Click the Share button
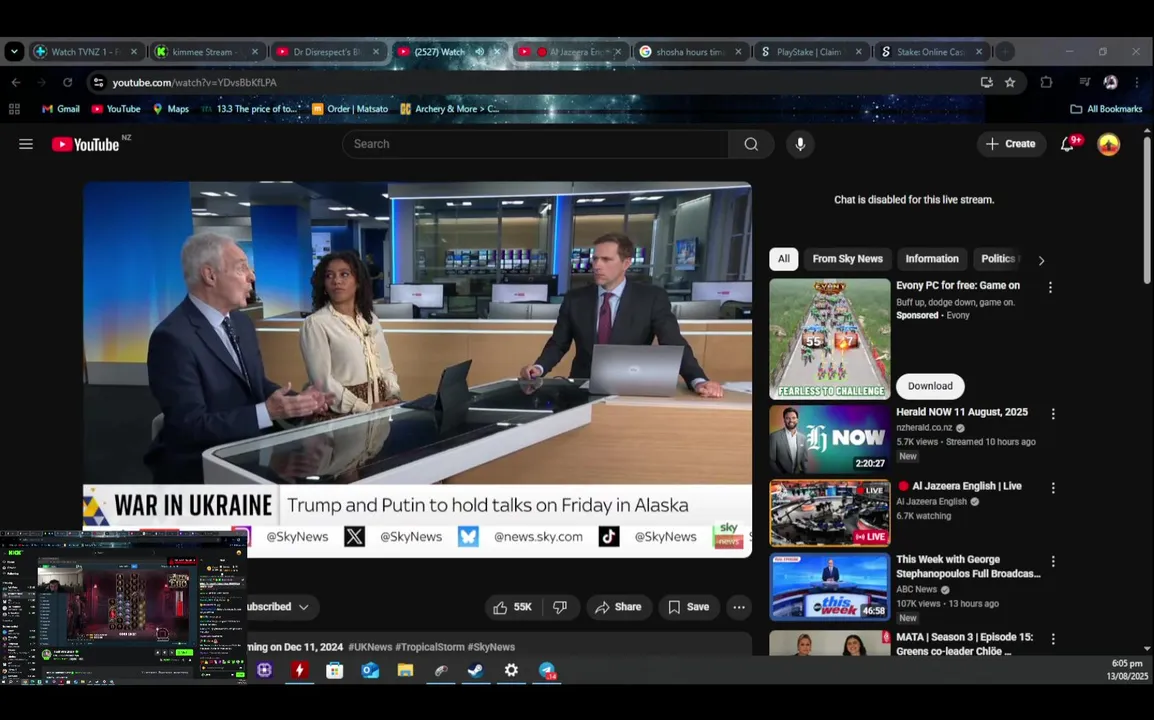This screenshot has height=720, width=1154. (x=619, y=607)
